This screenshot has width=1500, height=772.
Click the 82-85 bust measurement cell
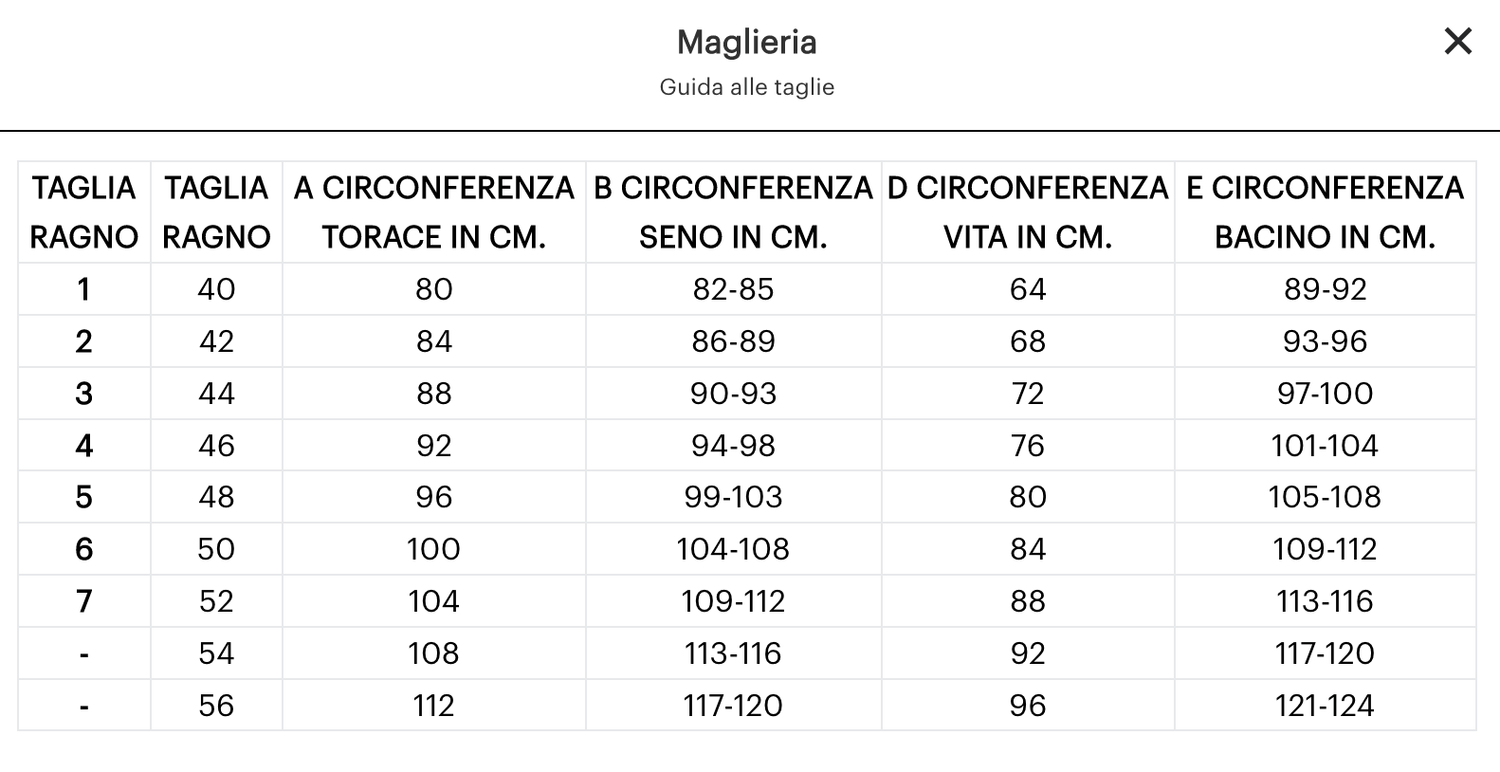click(733, 289)
